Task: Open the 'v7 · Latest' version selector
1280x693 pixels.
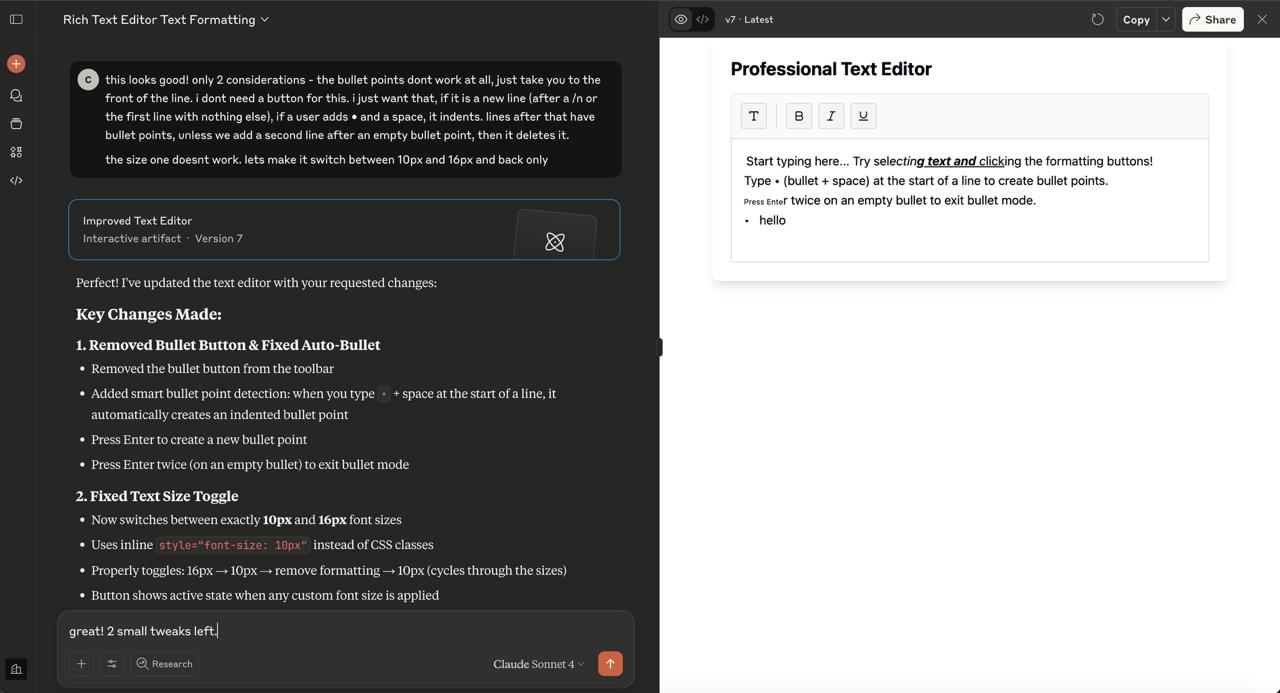Action: pos(749,19)
